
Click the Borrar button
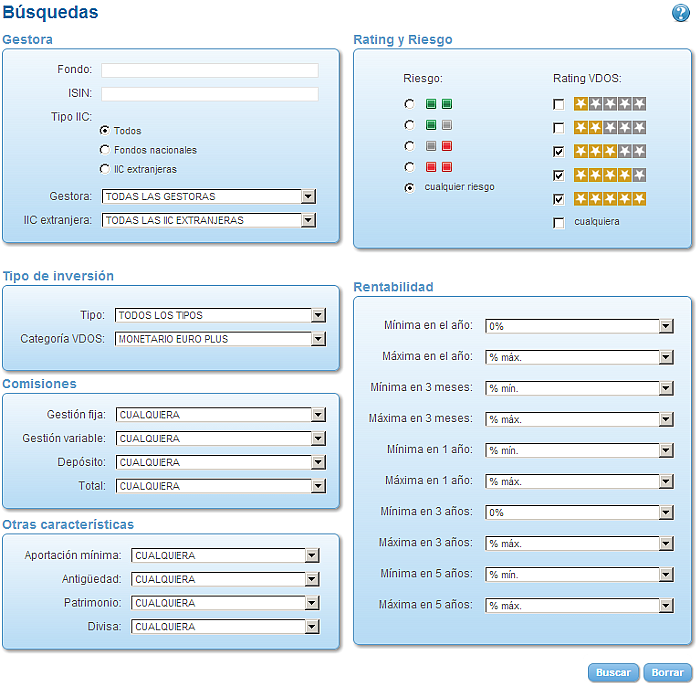pyautogui.click(x=667, y=673)
